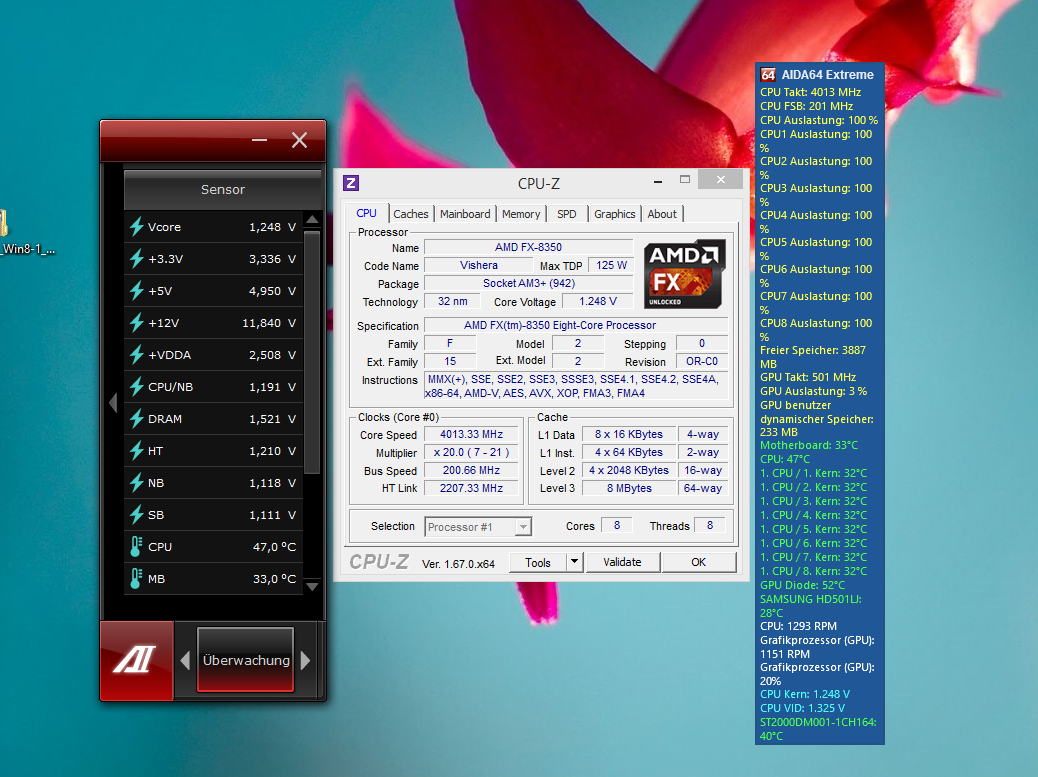Click the CPU thermometer icon
1038x777 pixels.
[x=136, y=547]
